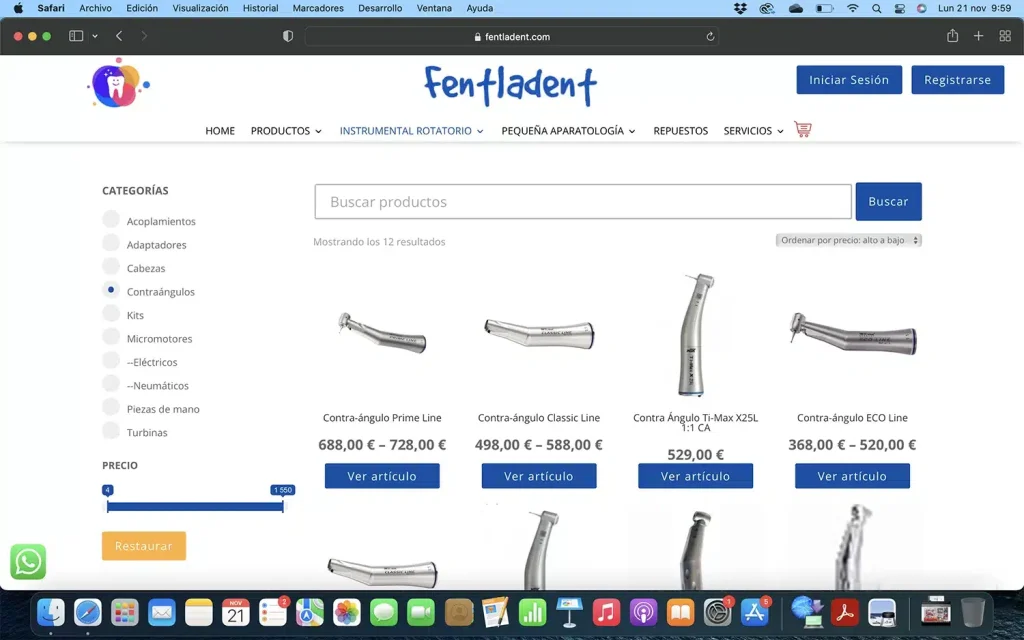Open Finder in the Dock
1024x640 pixels.
(x=50, y=613)
